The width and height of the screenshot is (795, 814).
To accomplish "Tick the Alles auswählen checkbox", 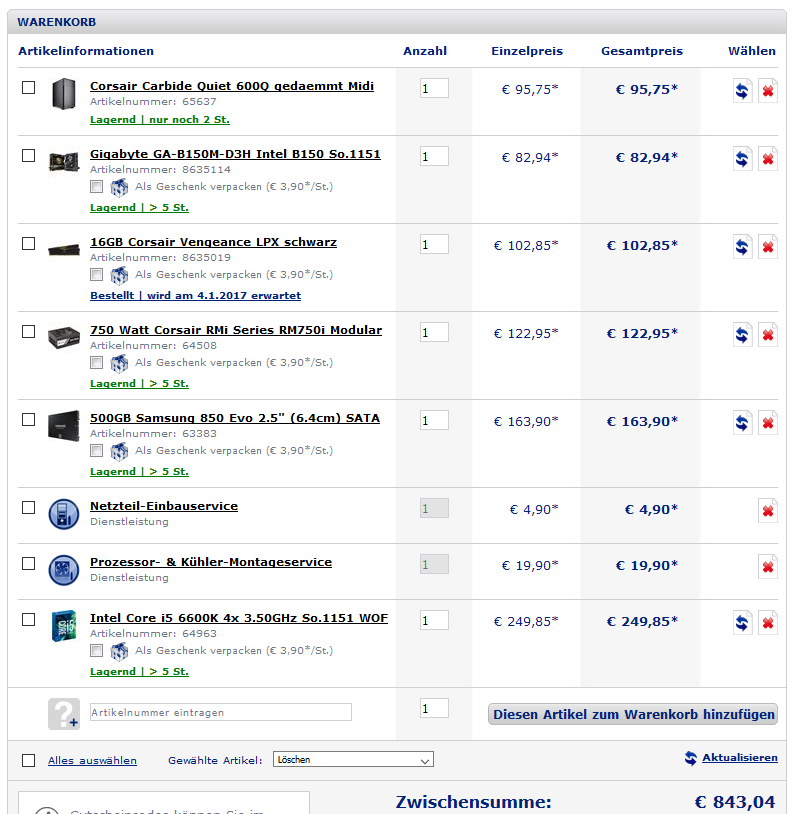I will (29, 761).
